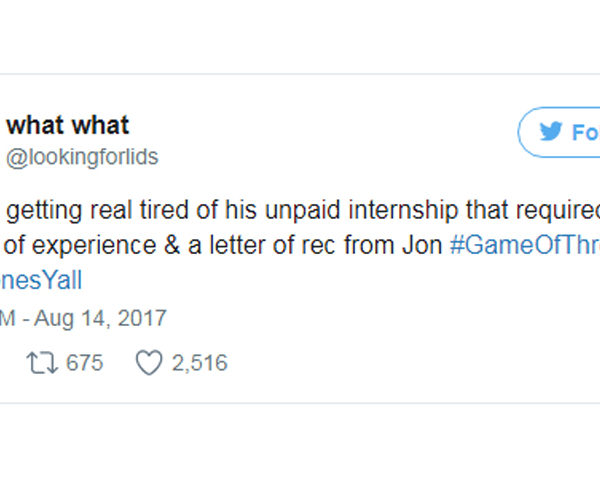Click the phrase "letter of rec"
The height and width of the screenshot is (492, 600).
pyautogui.click(x=300, y=246)
